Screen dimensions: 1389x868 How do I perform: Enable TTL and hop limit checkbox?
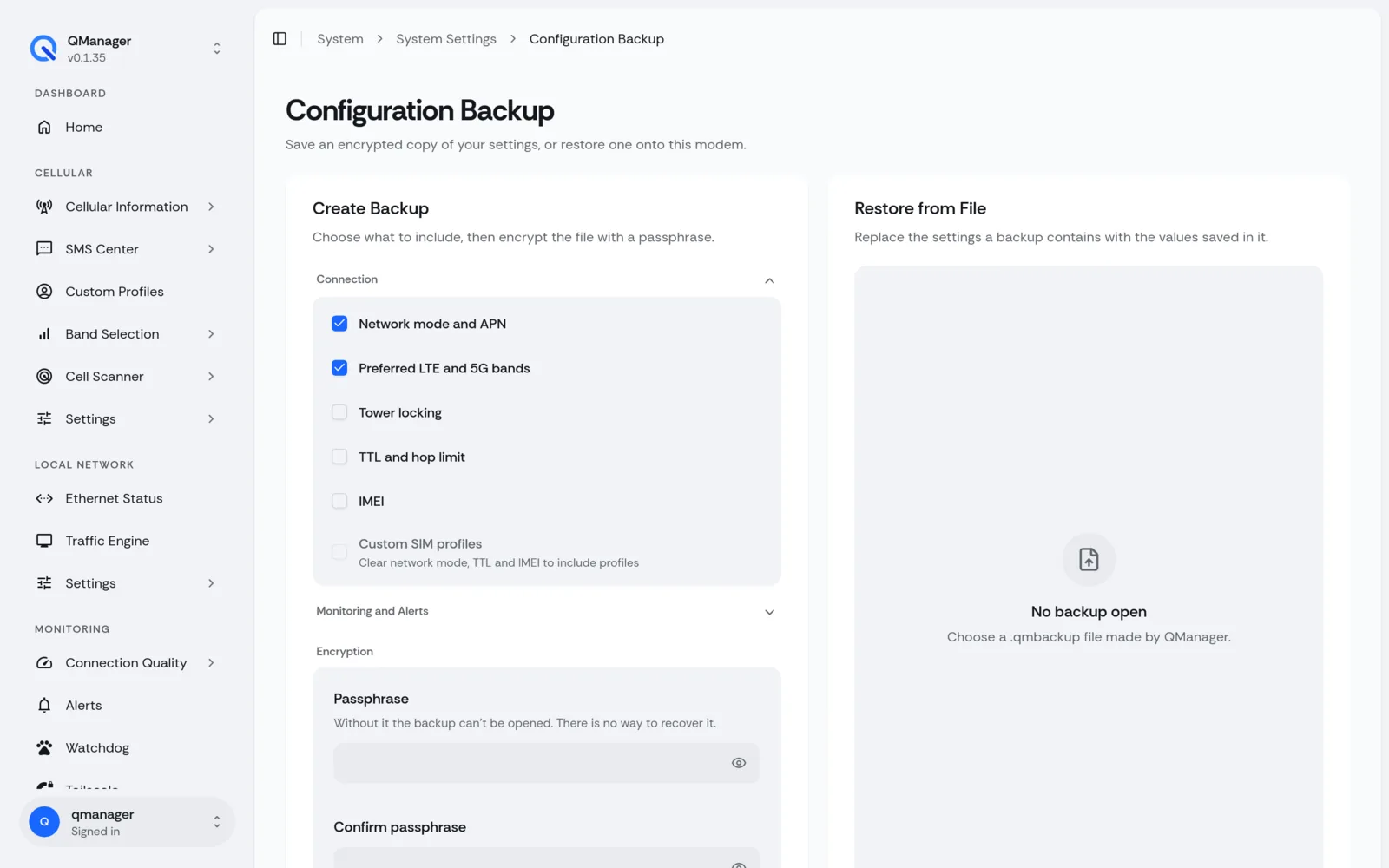[339, 457]
